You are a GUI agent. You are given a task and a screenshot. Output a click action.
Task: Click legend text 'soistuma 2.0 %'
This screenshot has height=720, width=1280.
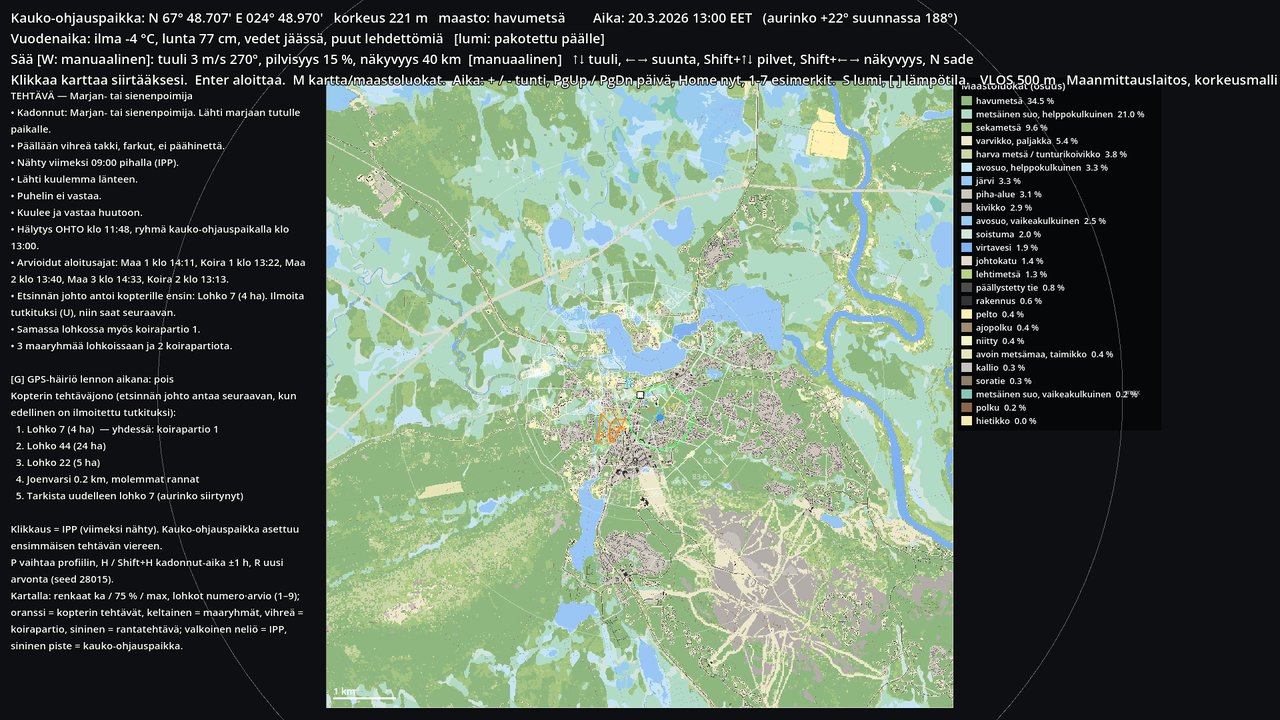[1006, 234]
